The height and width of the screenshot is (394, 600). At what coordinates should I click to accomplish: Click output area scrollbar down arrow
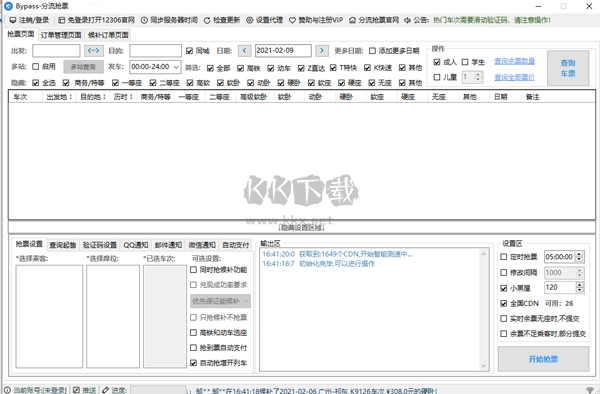483,366
